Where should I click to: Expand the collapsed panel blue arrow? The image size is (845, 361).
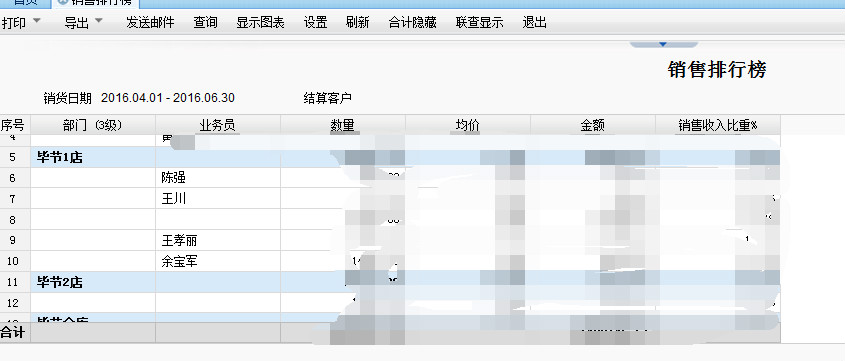click(663, 44)
